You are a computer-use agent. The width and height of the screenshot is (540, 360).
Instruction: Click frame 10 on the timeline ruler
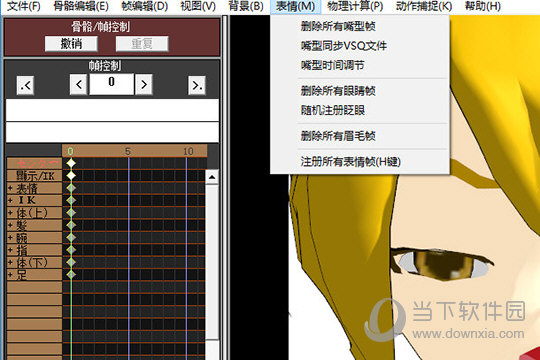tap(188, 151)
